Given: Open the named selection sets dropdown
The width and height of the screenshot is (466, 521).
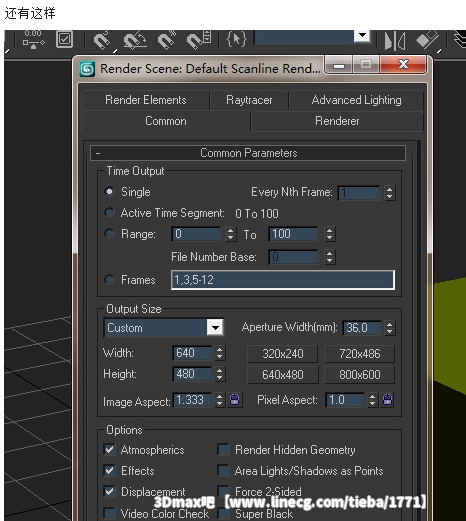Looking at the screenshot, I should (x=362, y=35).
